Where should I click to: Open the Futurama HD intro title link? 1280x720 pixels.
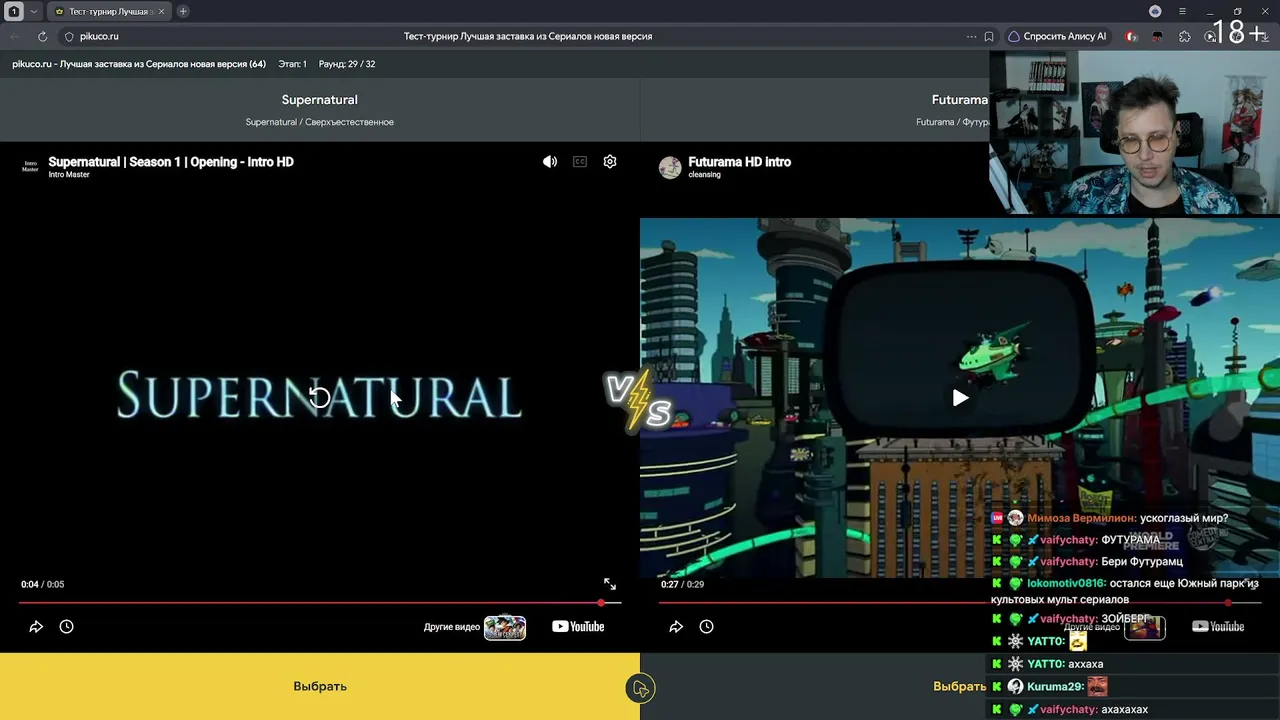pos(740,162)
